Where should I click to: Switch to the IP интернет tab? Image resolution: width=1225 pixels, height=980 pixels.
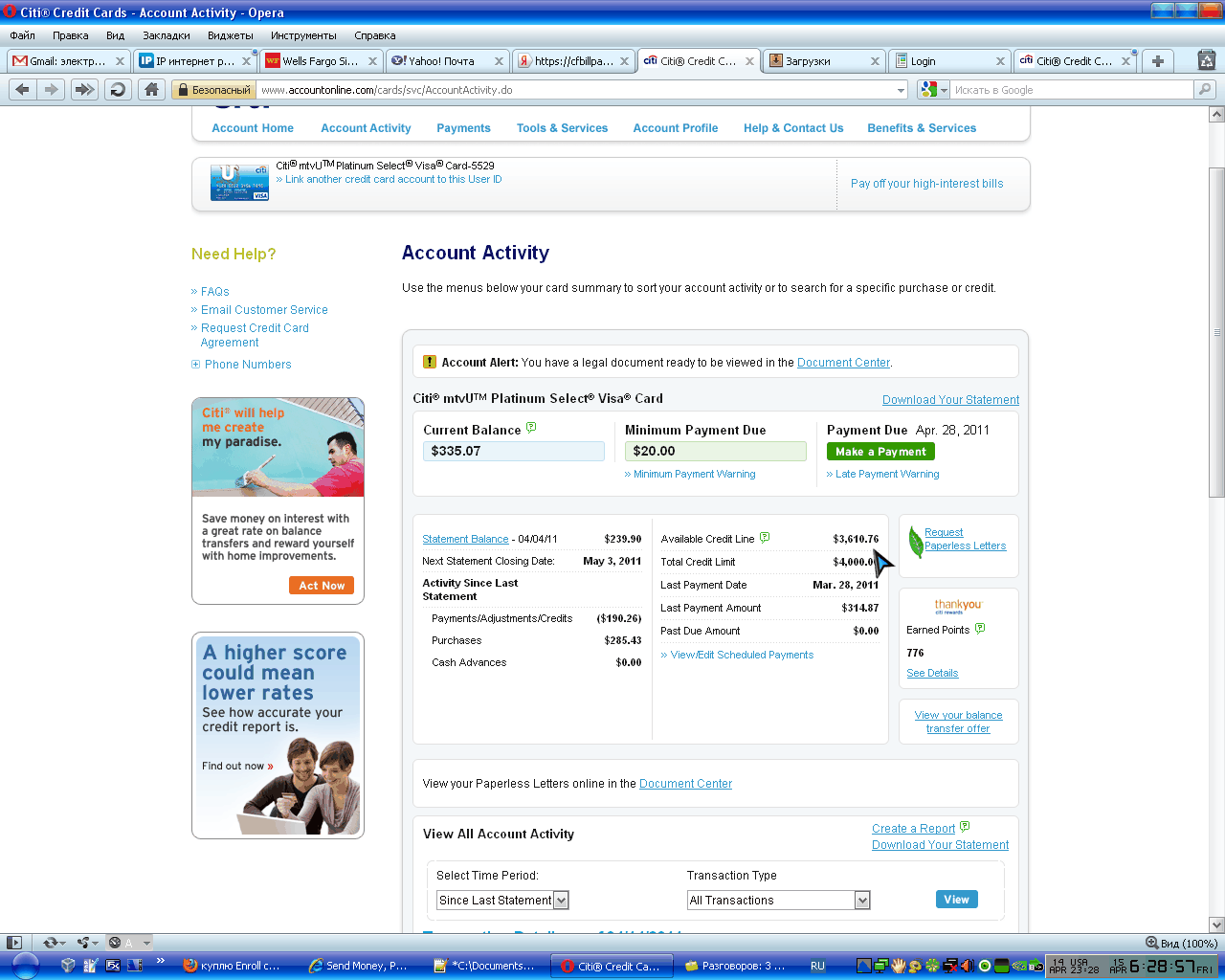pyautogui.click(x=195, y=60)
